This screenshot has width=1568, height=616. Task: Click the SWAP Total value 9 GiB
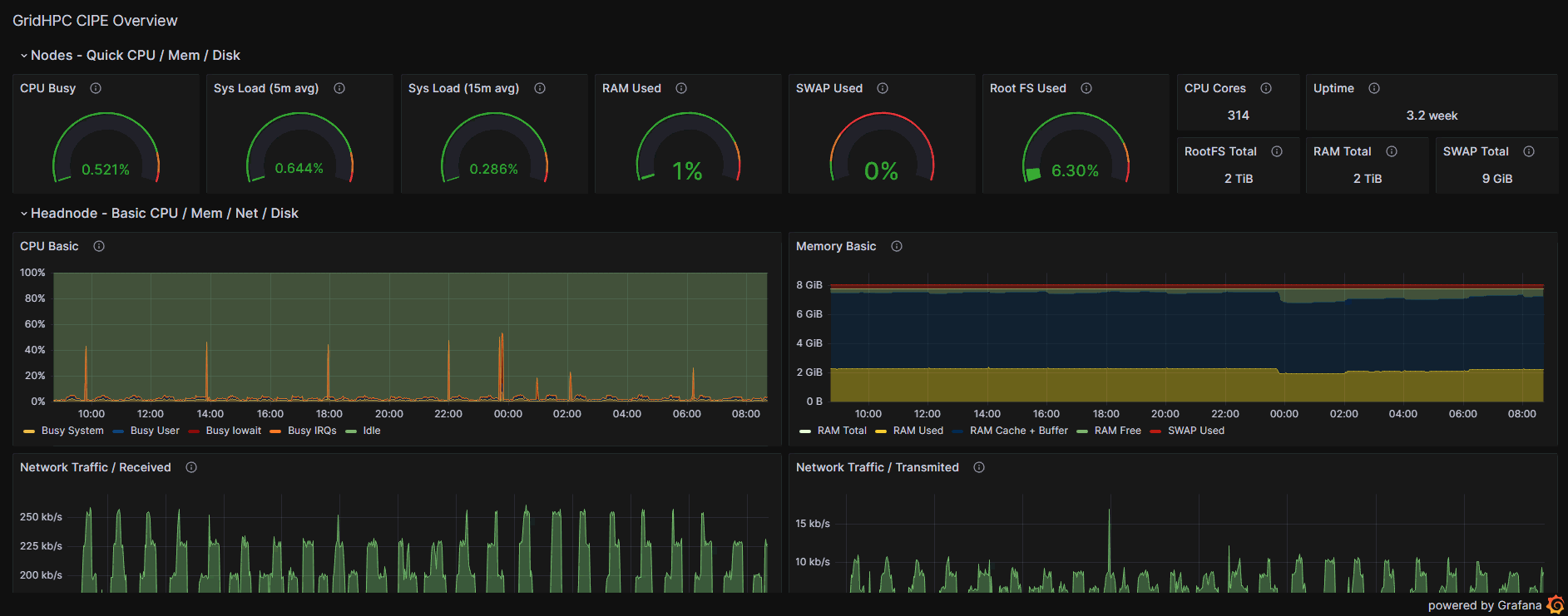(1497, 179)
